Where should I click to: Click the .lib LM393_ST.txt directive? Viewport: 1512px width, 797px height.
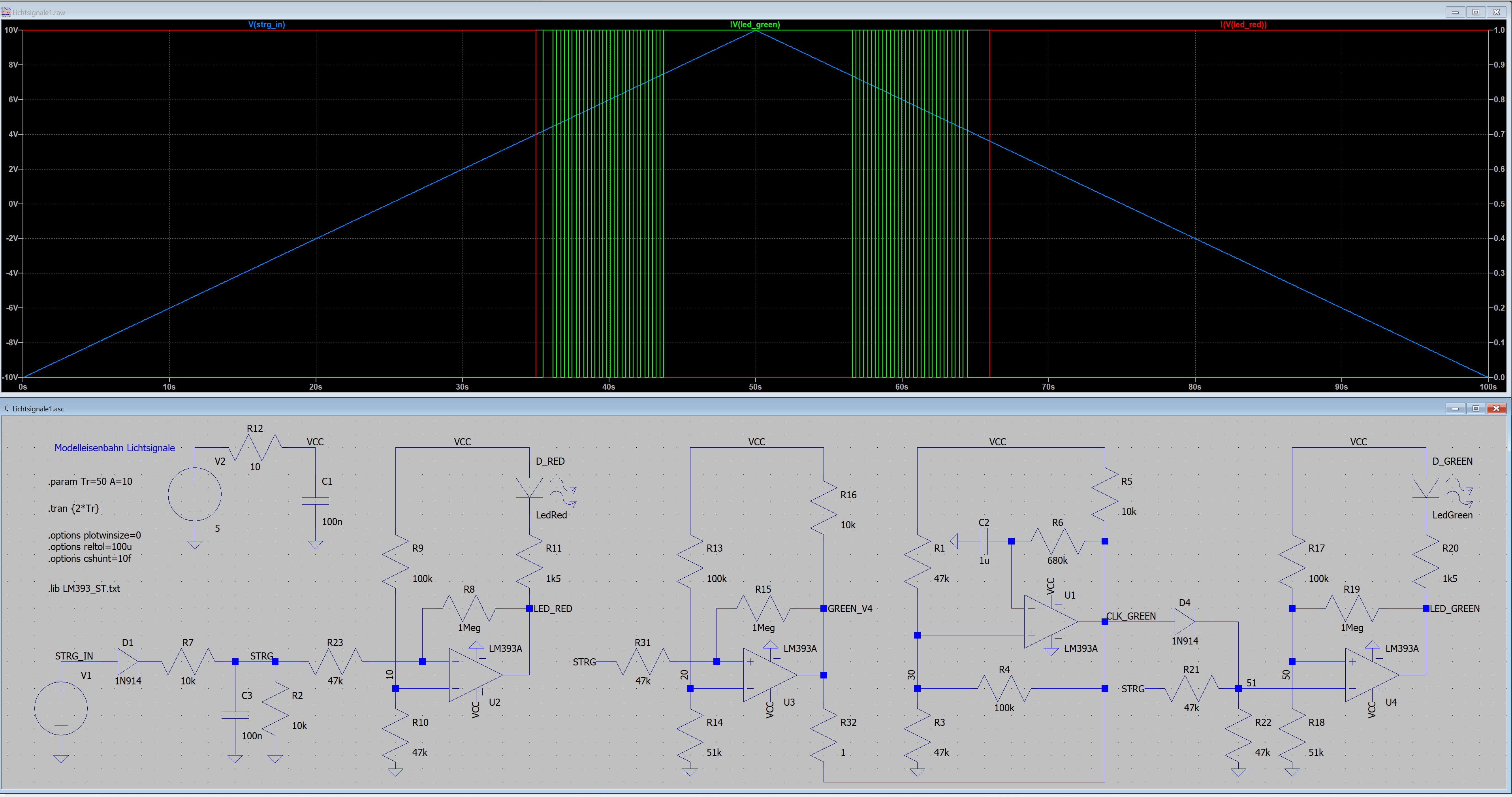(x=84, y=588)
